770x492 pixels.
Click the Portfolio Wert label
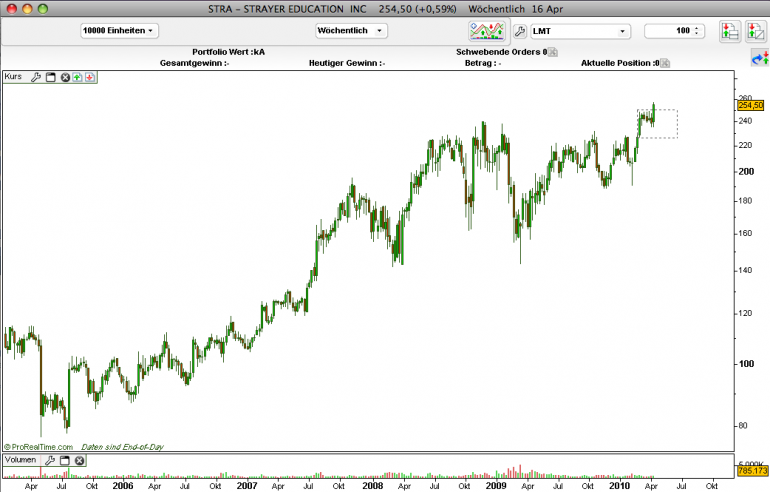coord(228,52)
